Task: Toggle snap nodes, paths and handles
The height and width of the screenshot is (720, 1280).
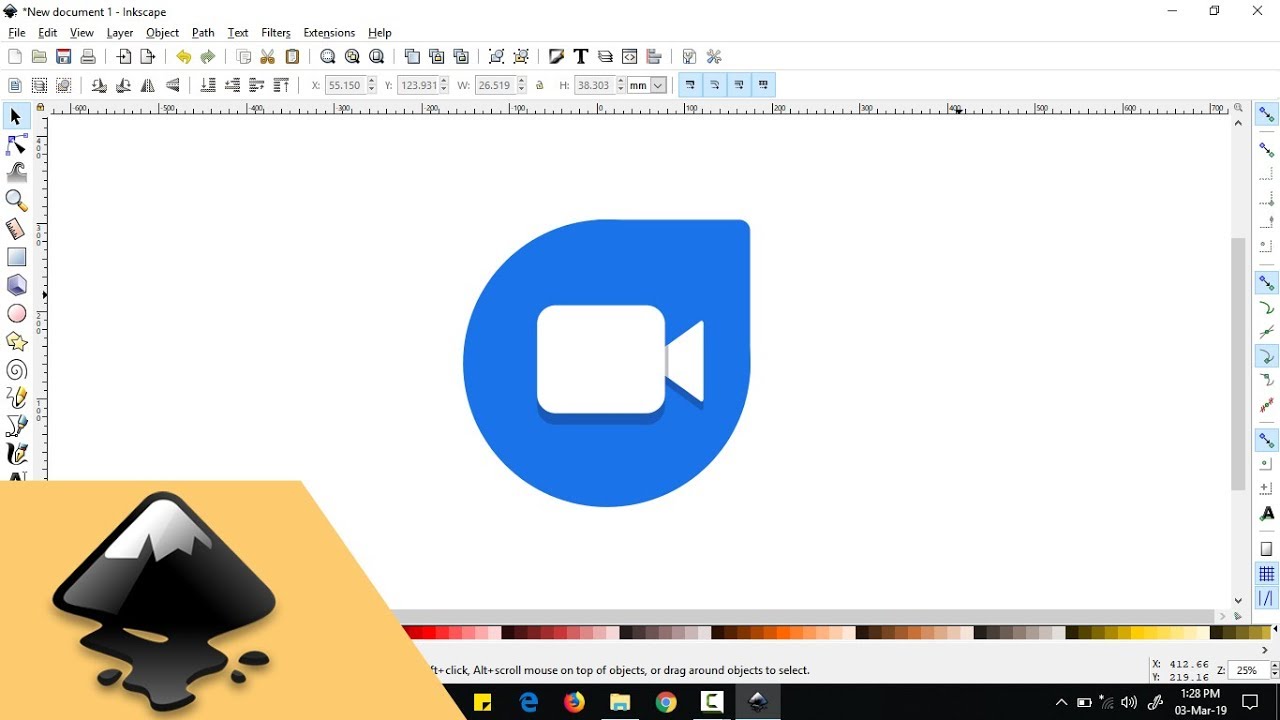Action: tap(1266, 284)
